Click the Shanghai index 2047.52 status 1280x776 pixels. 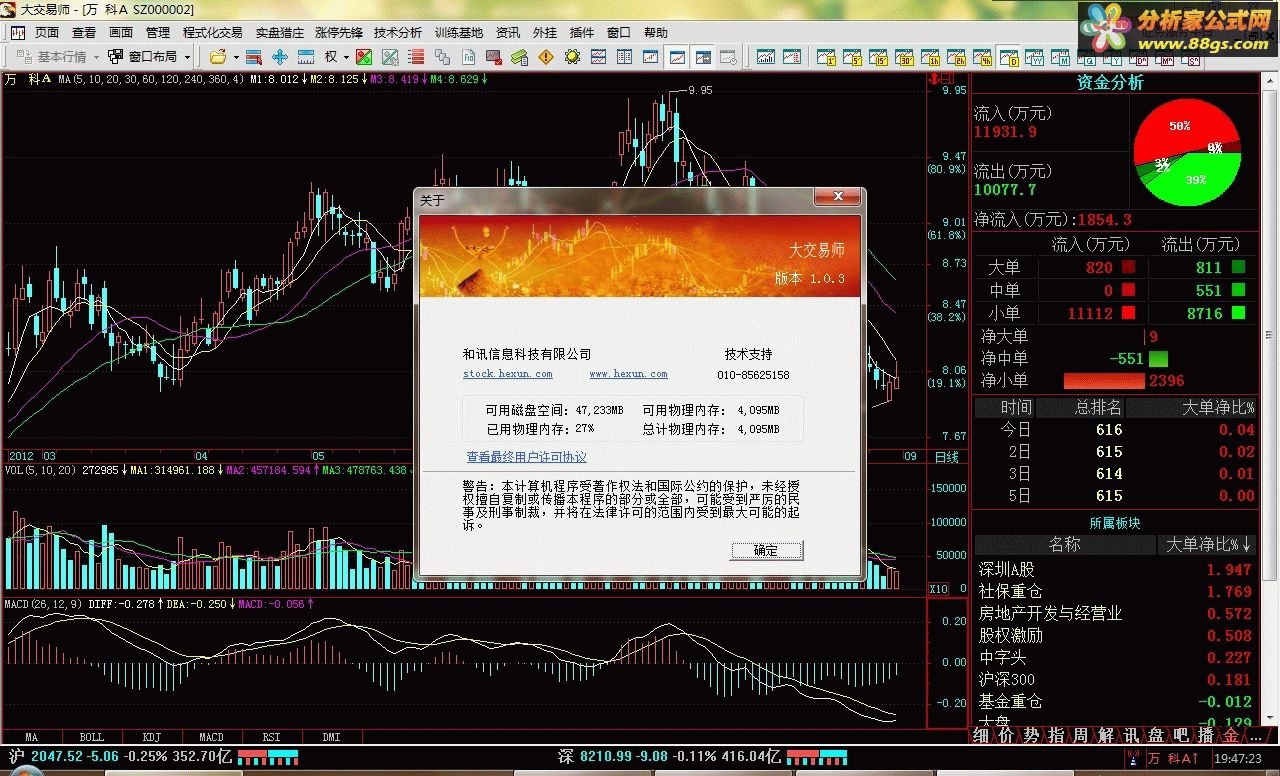(120, 757)
